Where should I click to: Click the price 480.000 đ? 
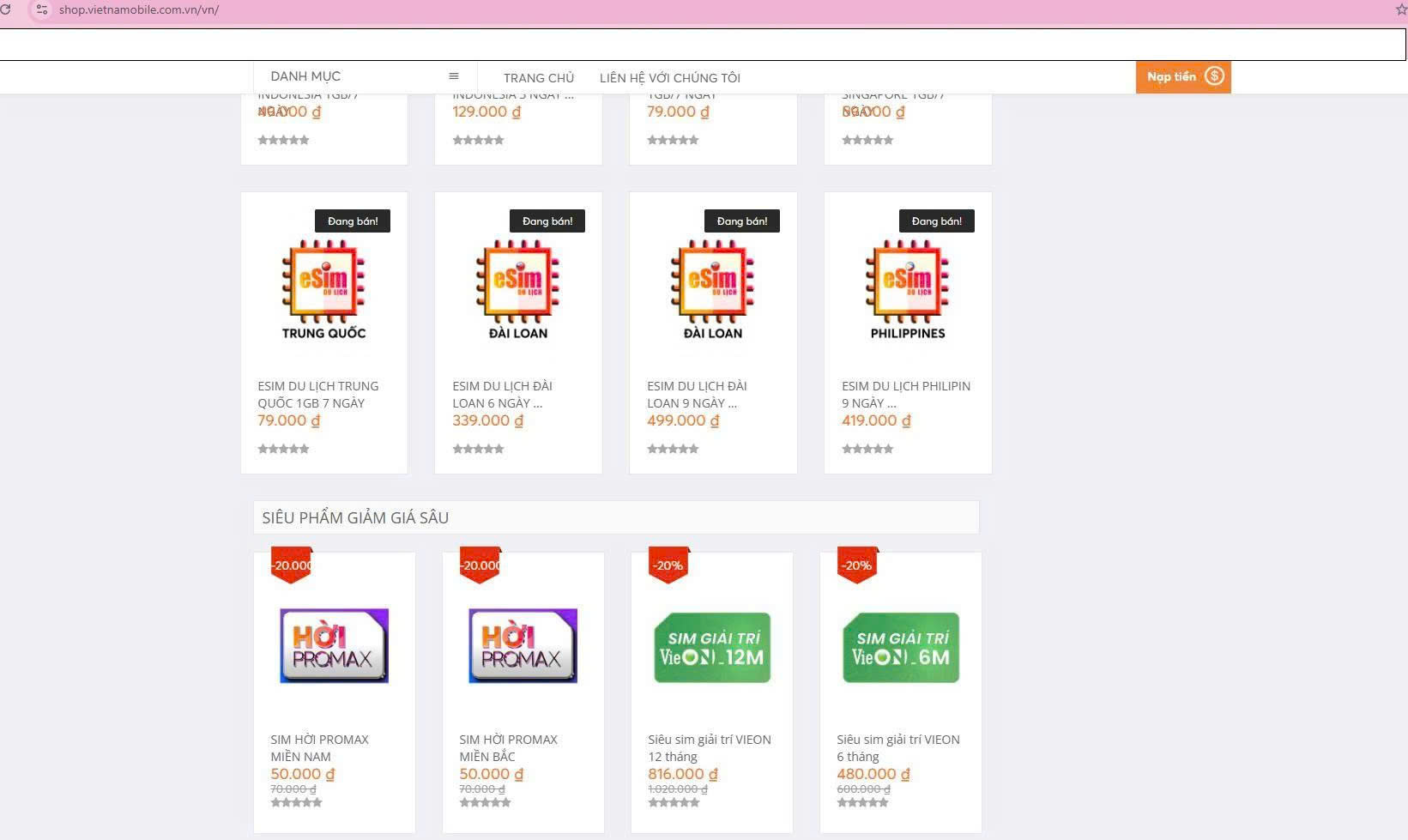pyautogui.click(x=873, y=775)
